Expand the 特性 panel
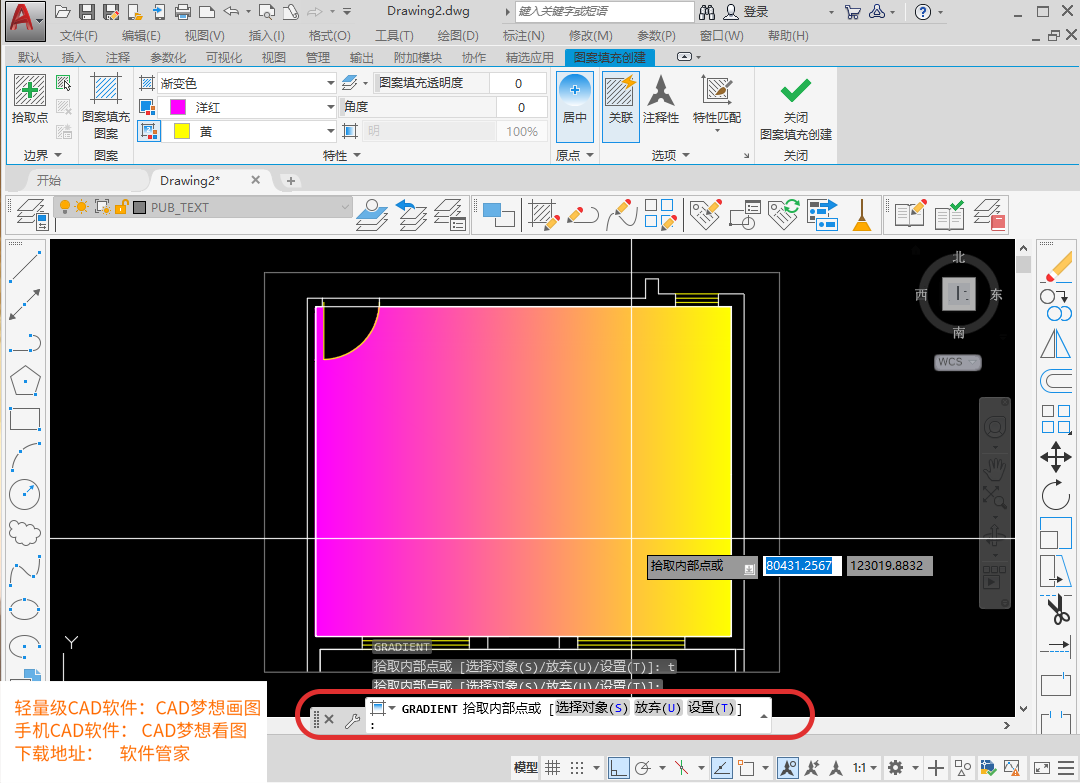The height and width of the screenshot is (783, 1080). pos(342,155)
